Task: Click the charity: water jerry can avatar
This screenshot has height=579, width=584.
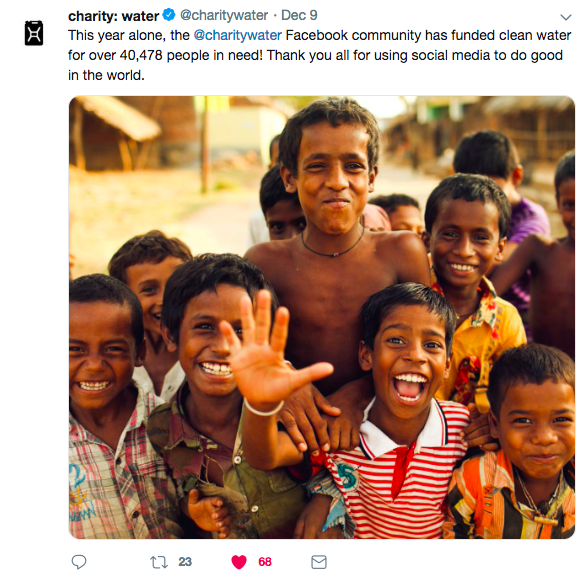Action: 34,33
